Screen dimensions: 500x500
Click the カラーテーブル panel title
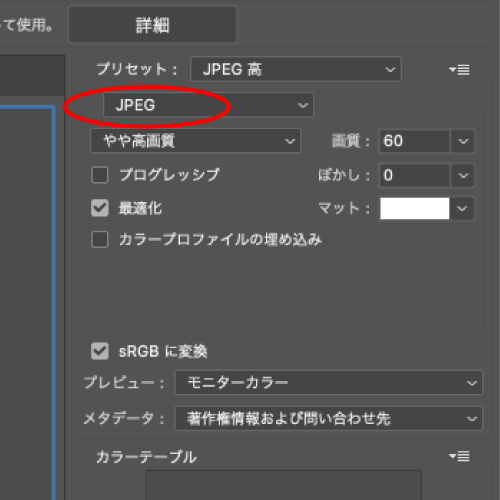146,457
